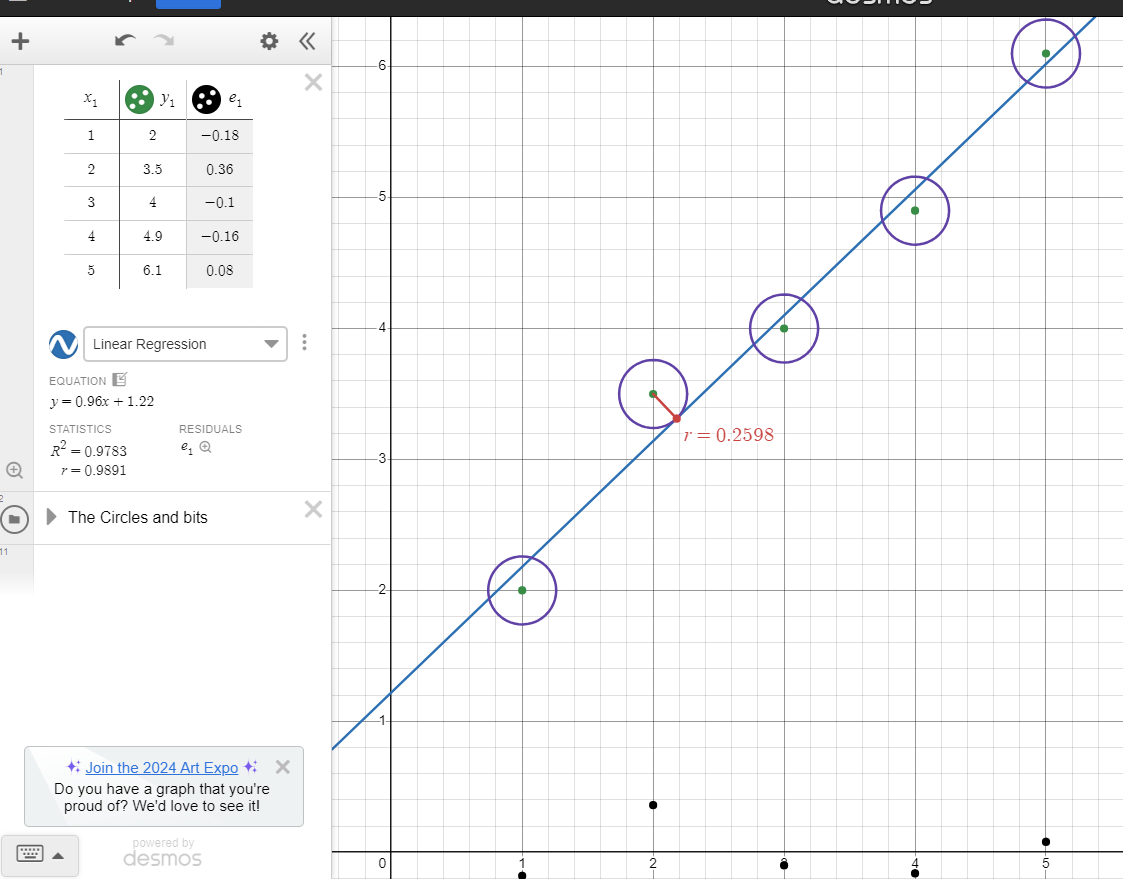
Task: Toggle the black e1 points style icon
Action: point(206,100)
